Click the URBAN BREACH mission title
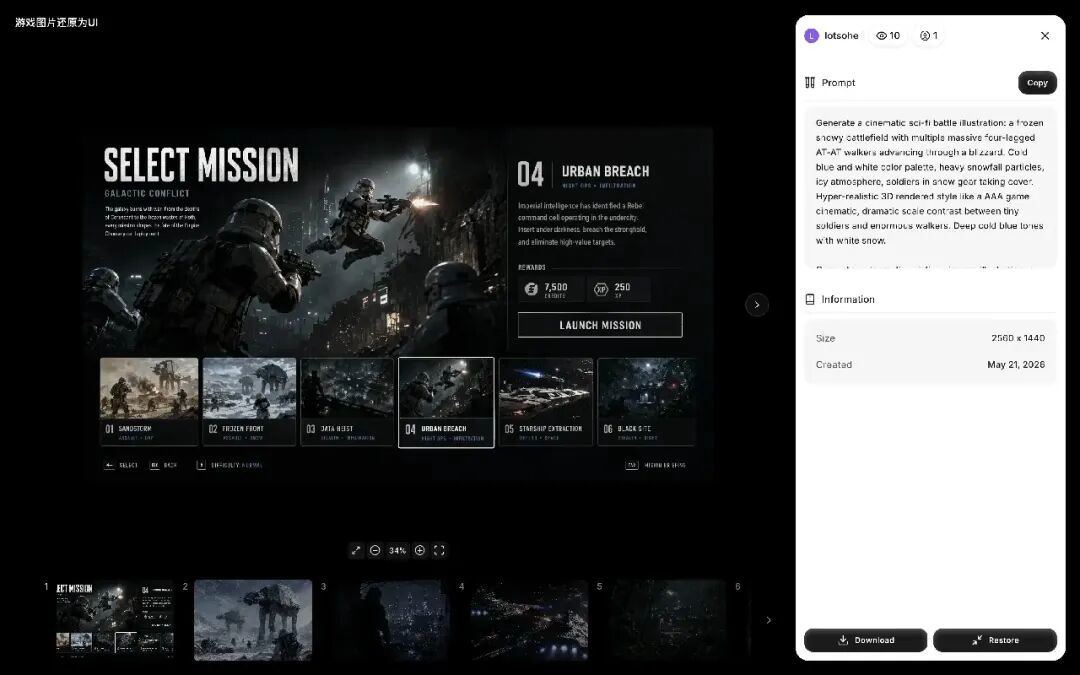The width and height of the screenshot is (1080, 675). [x=605, y=172]
